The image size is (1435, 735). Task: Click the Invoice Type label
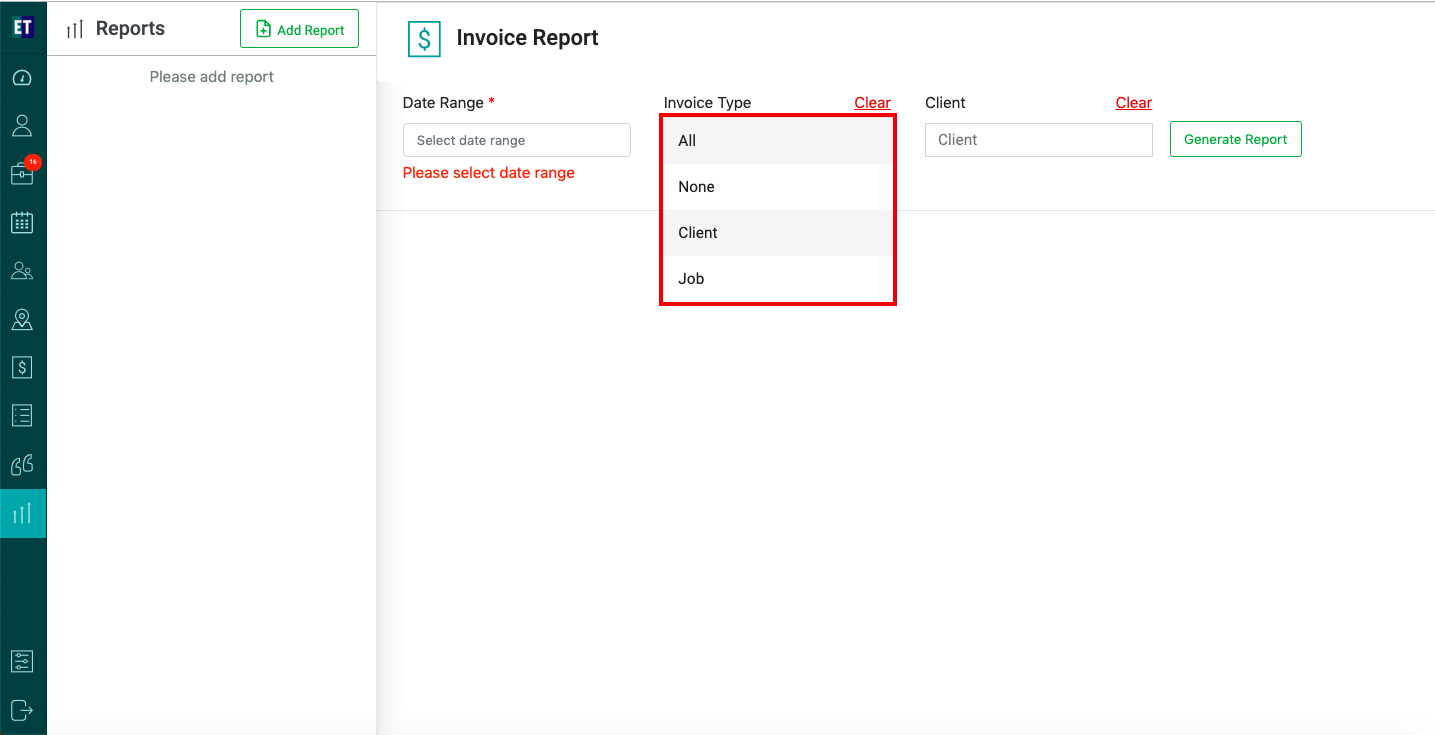(707, 103)
